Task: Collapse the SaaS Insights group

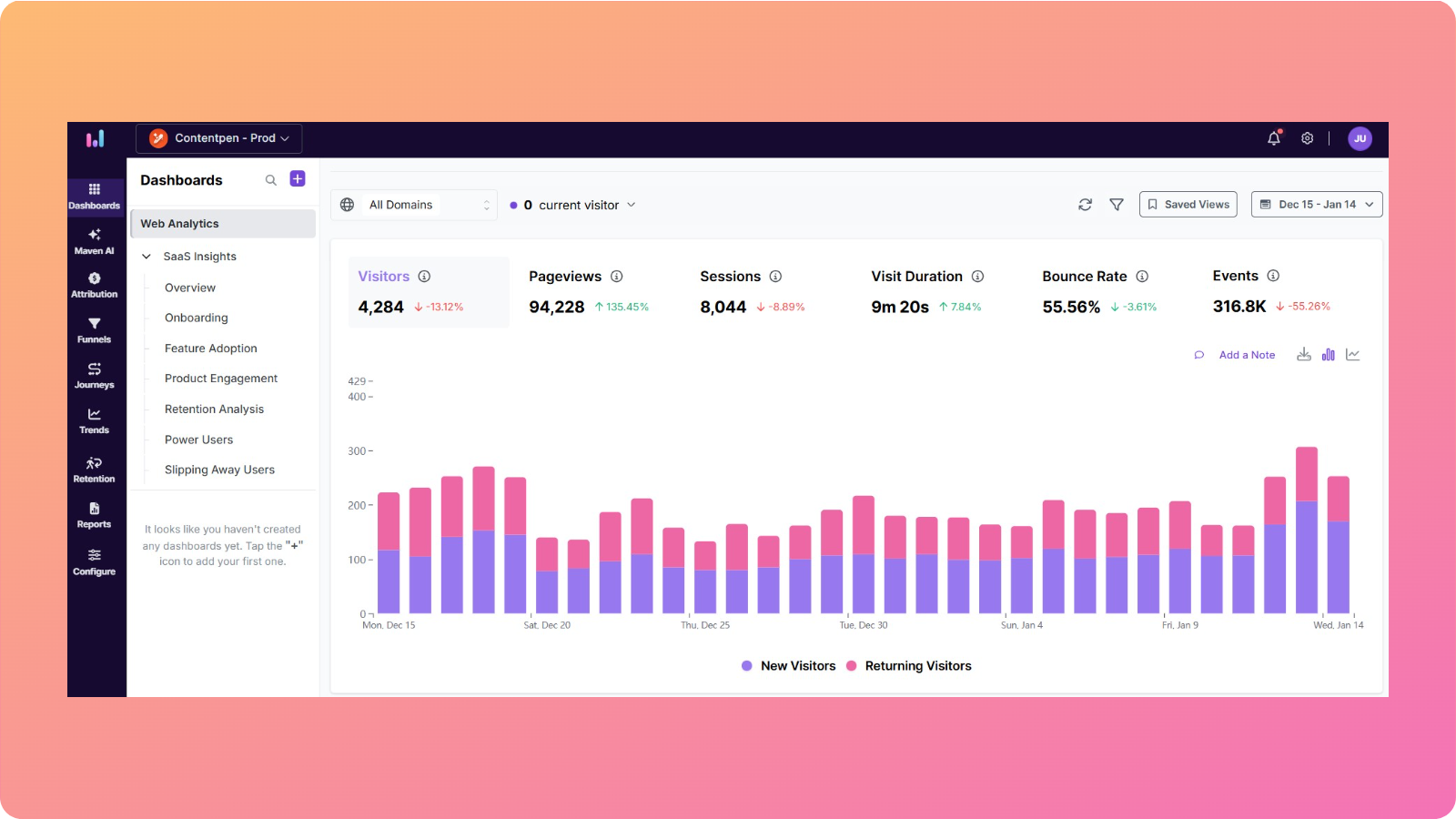Action: (146, 256)
